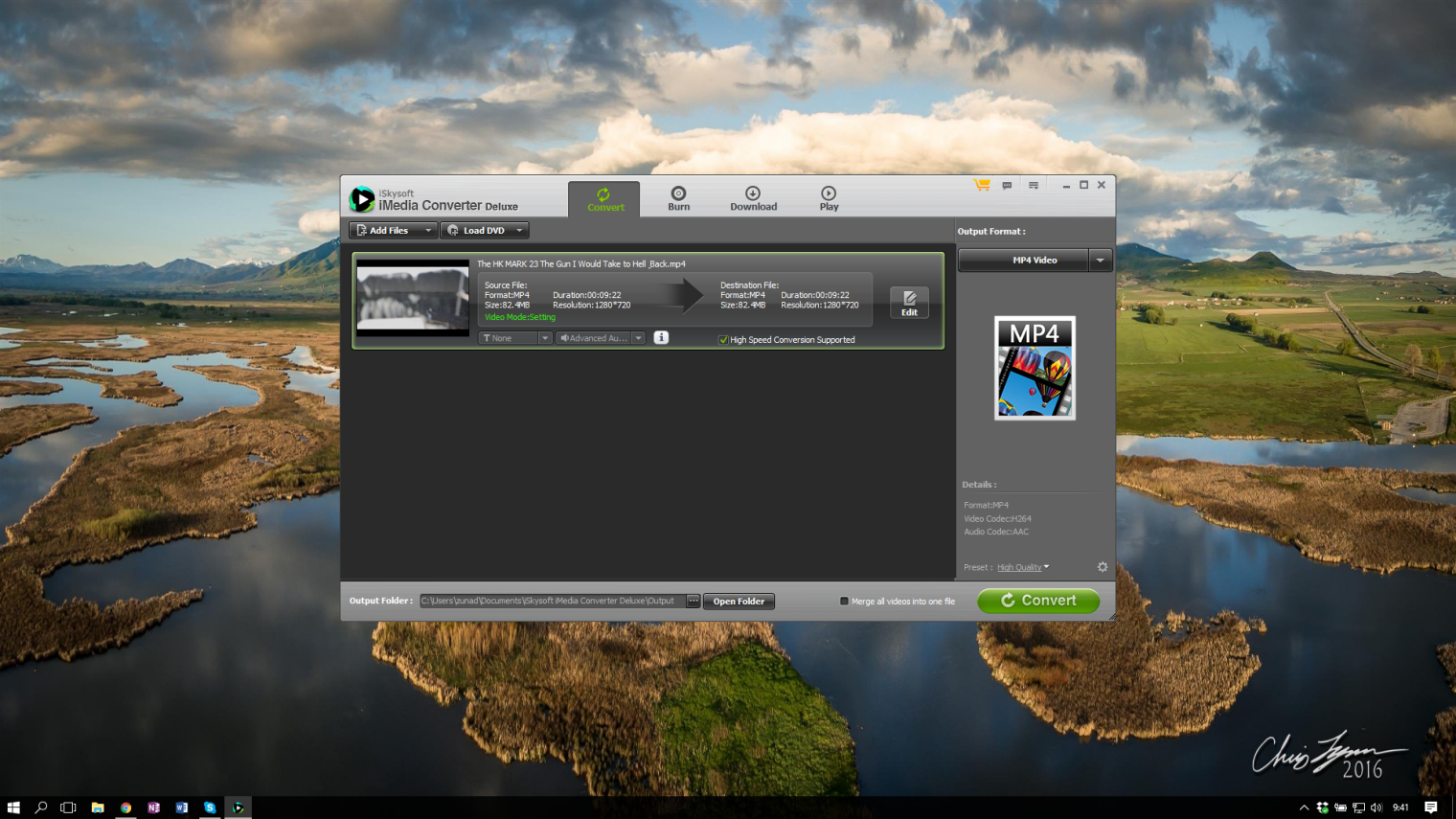Click the Load DVD button

pyautogui.click(x=476, y=231)
